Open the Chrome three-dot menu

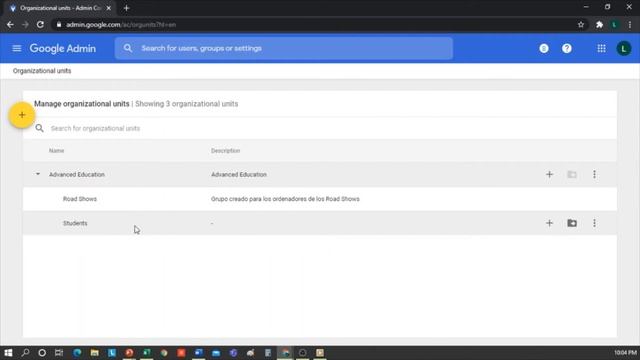pyautogui.click(x=630, y=25)
